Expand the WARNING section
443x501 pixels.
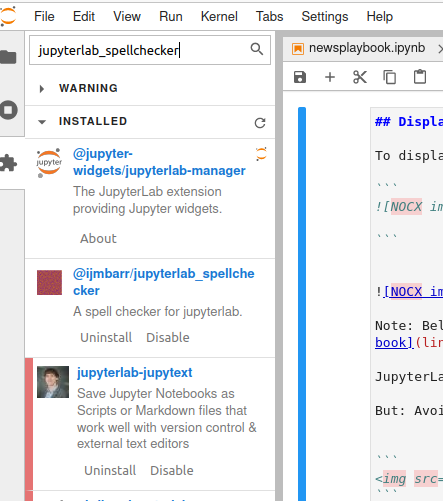point(42,89)
